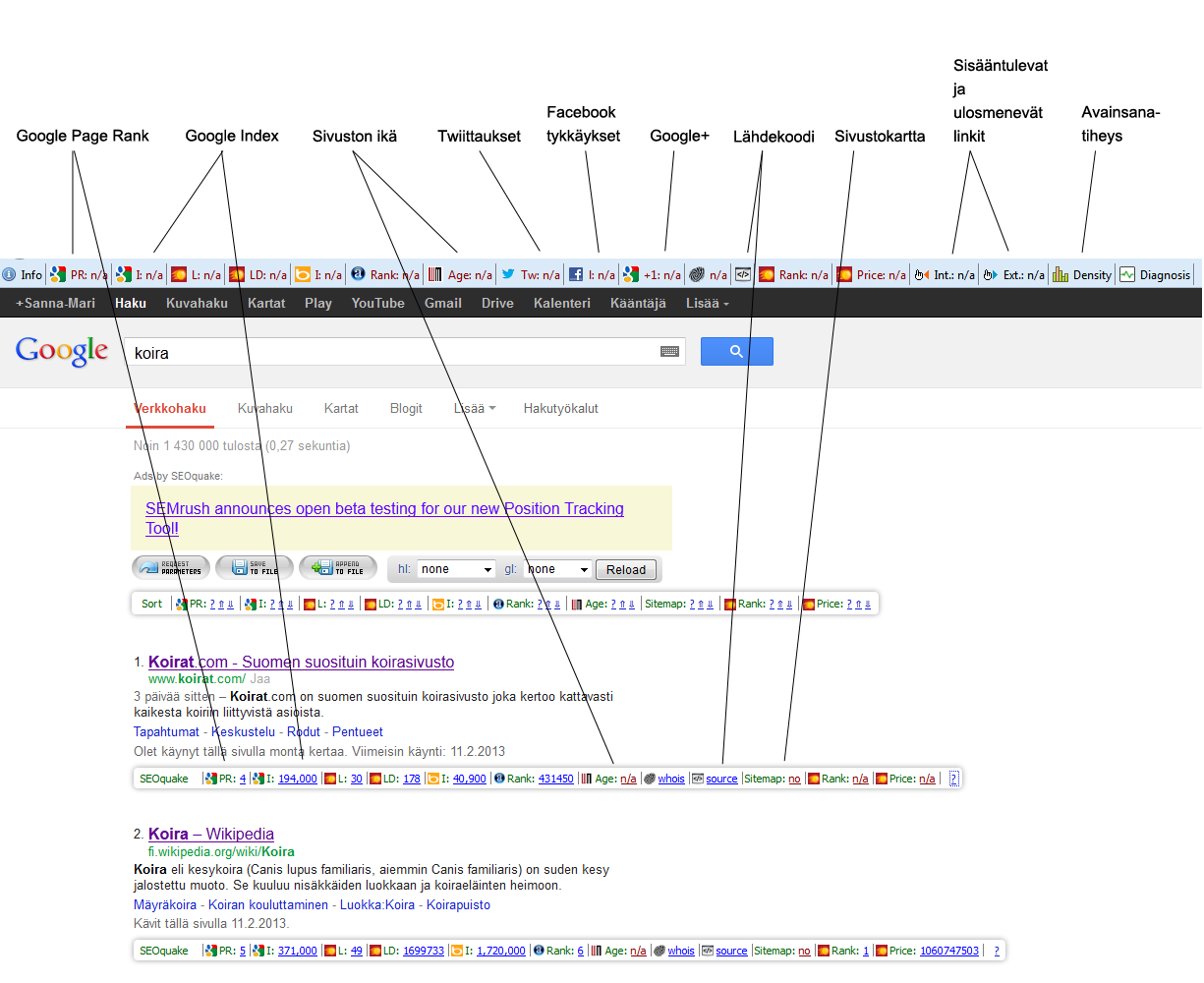Click question mark in Koirat.com SEOquake bar
This screenshot has height=983, width=1204.
[953, 779]
